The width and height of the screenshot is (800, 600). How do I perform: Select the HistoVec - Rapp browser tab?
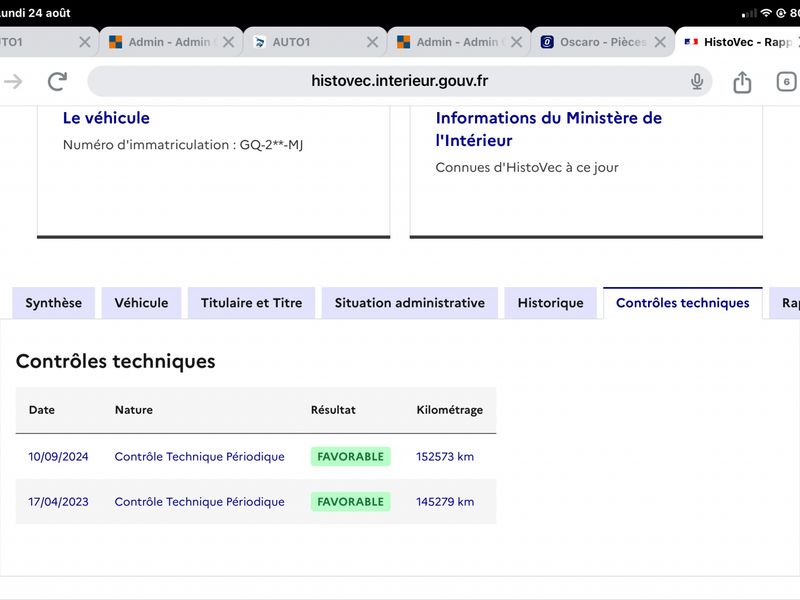(738, 42)
